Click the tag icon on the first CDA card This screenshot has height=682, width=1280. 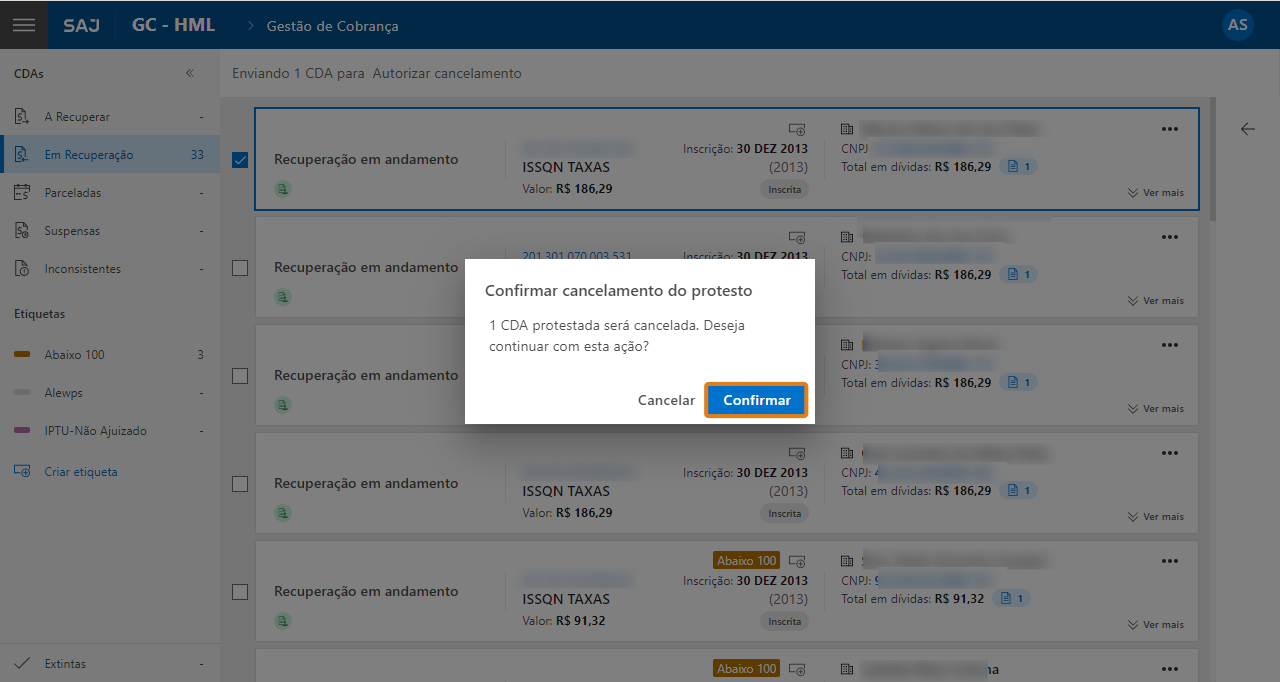click(x=796, y=129)
